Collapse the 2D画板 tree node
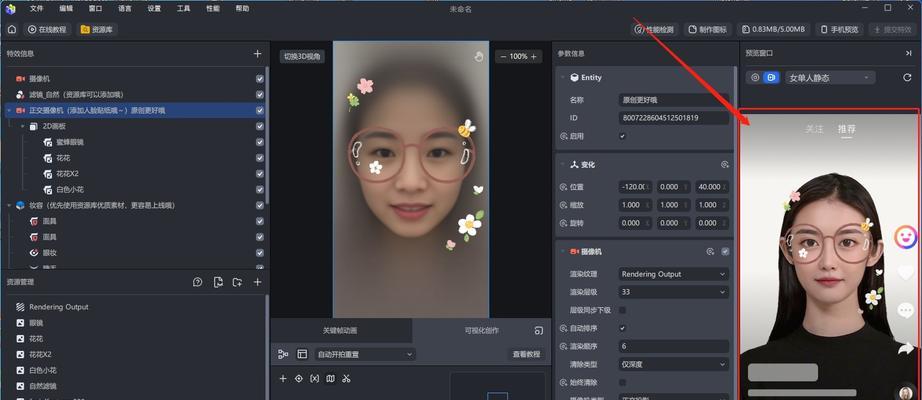The height and width of the screenshot is (400, 922). 20,126
